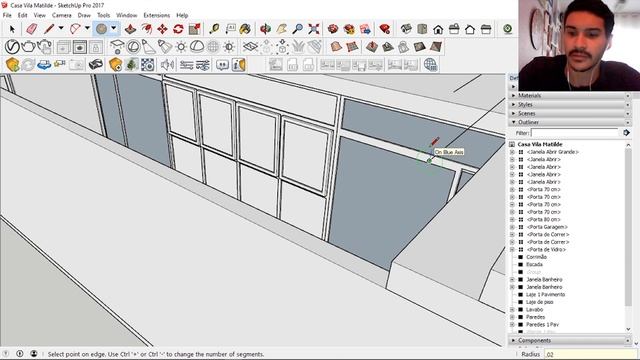Viewport: 640px width, 360px height.
Task: Select Sandbox Smoove tool
Action: tap(371, 47)
